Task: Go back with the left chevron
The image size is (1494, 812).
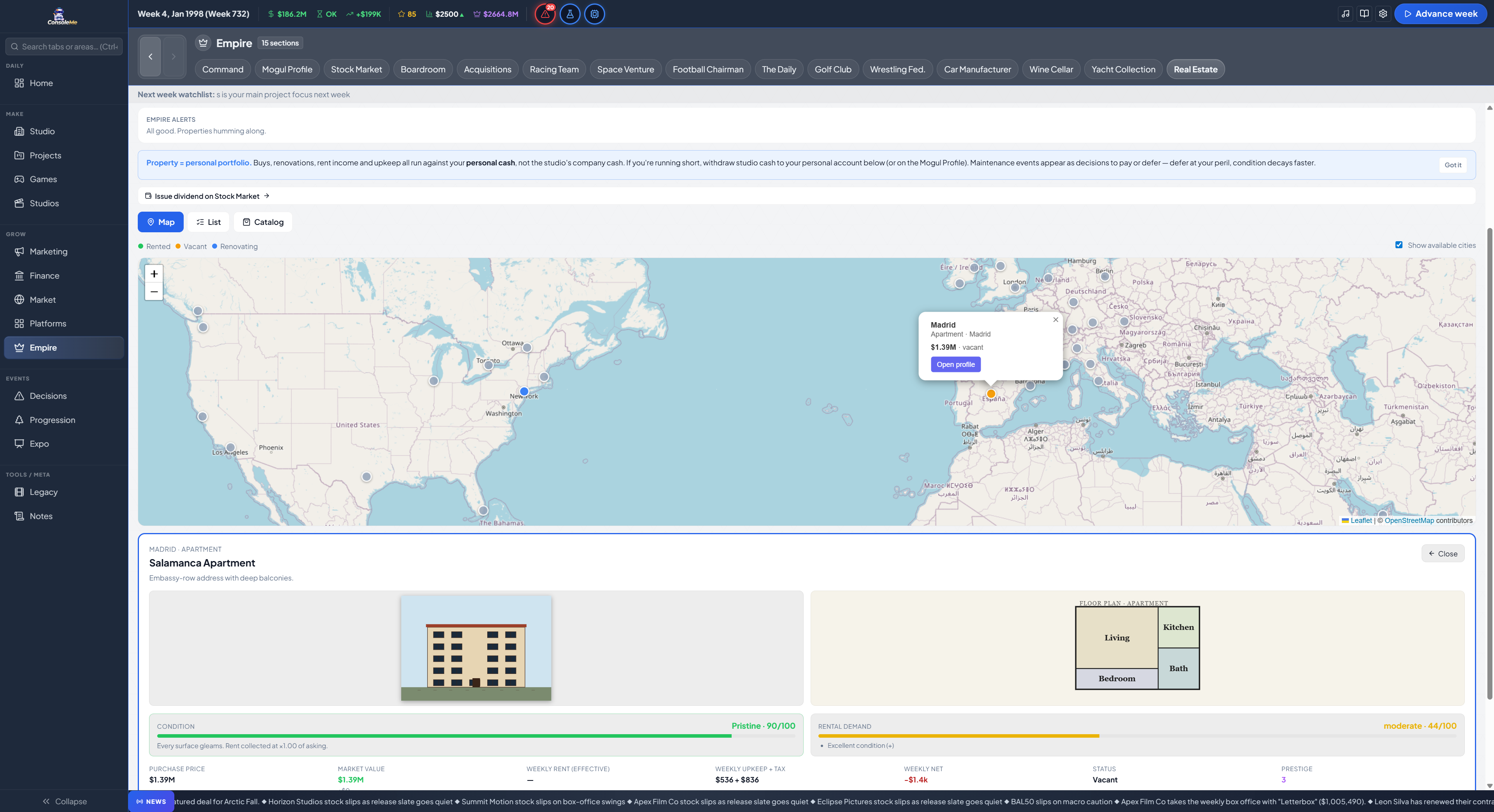Action: coord(150,57)
